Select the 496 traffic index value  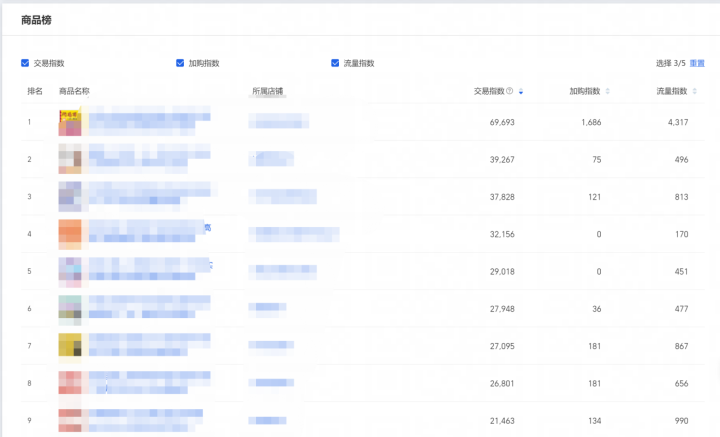tap(681, 160)
